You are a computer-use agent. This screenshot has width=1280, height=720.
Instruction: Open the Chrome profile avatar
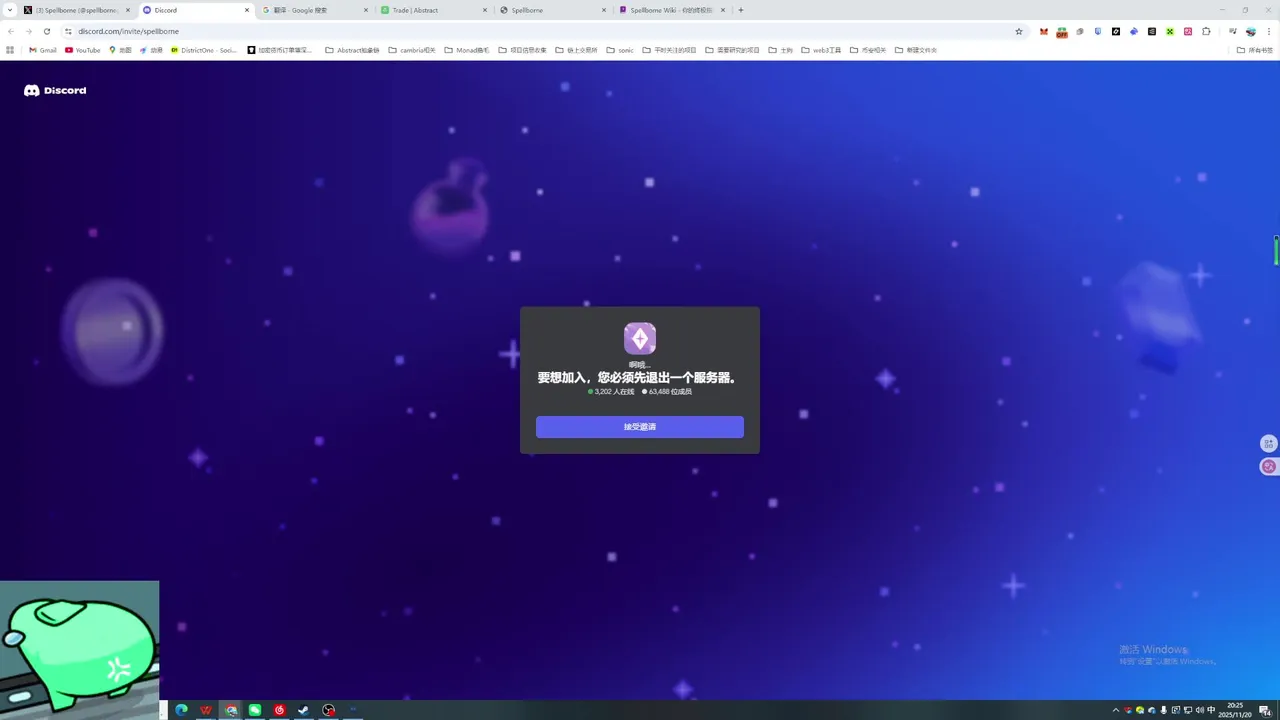coord(1251,31)
